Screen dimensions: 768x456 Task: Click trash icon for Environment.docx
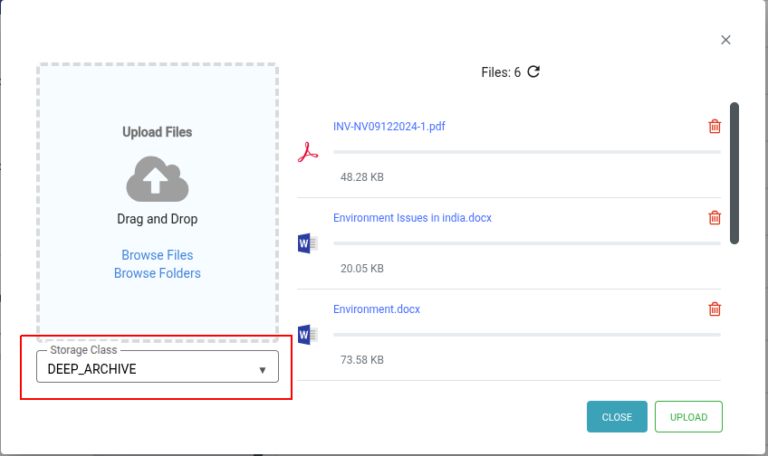714,309
